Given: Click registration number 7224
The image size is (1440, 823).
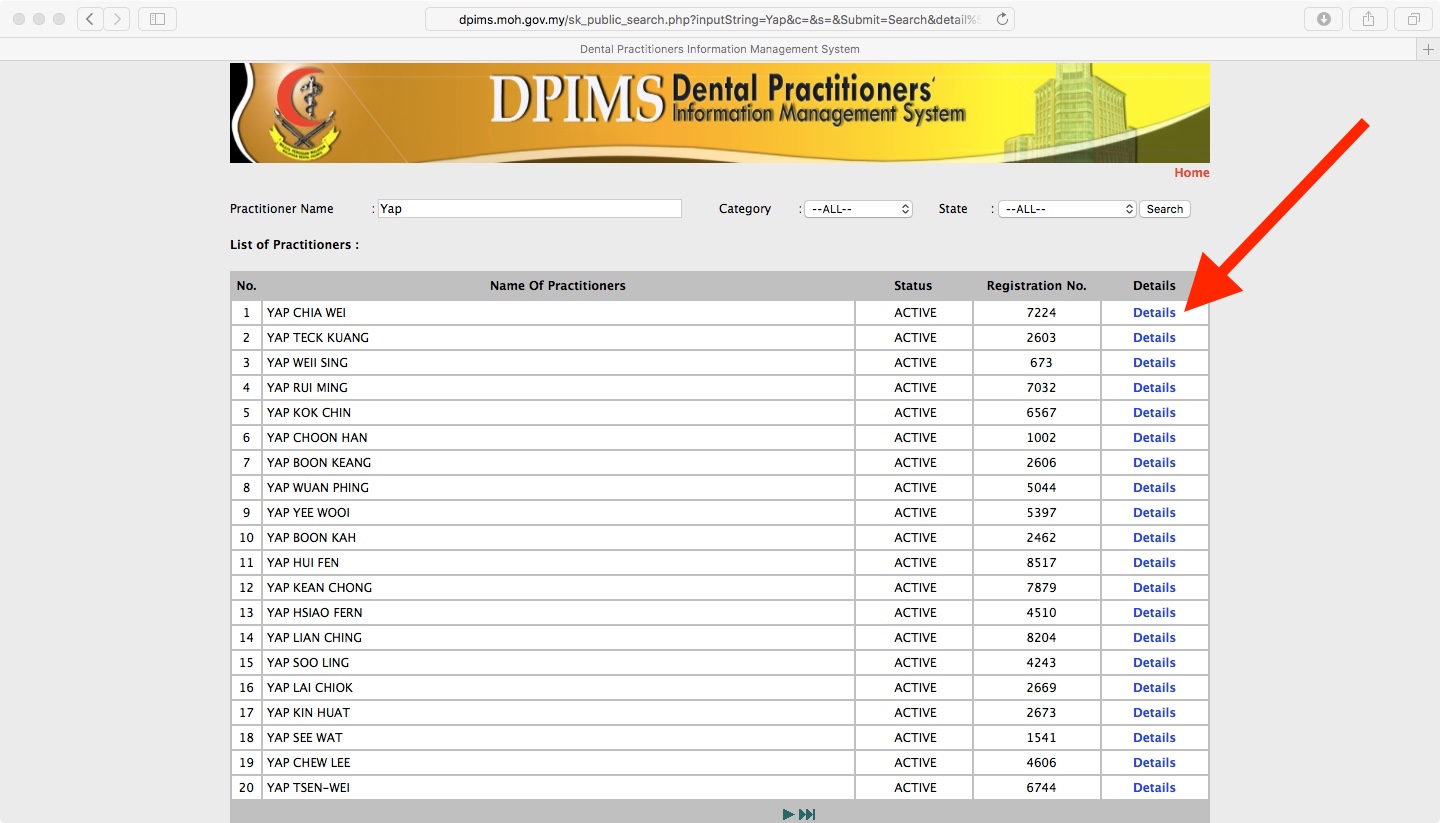Looking at the screenshot, I should (1041, 313).
